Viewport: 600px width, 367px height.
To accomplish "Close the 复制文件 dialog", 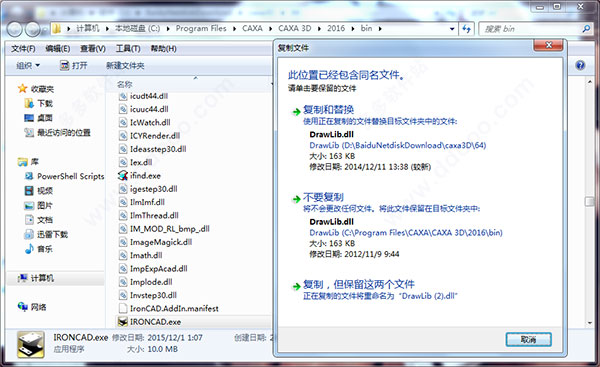I will click(548, 45).
